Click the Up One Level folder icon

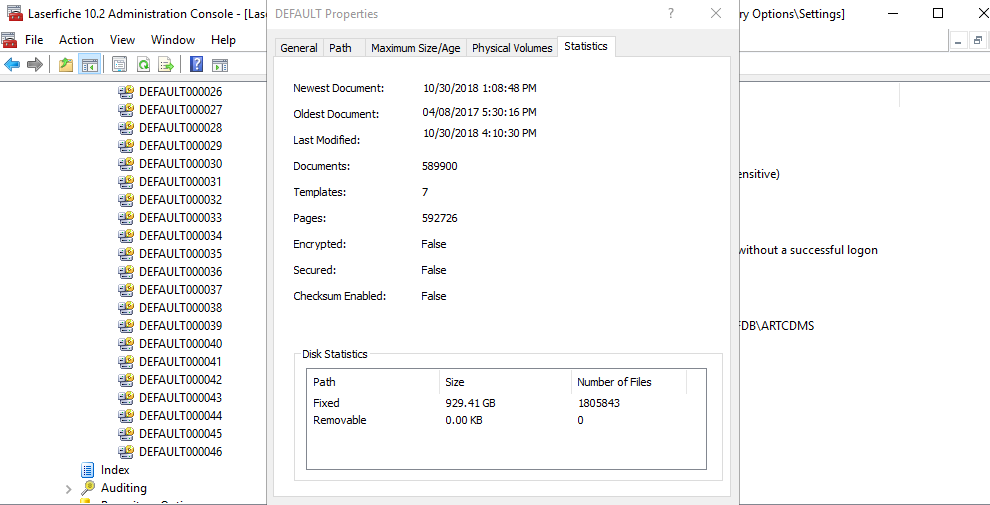point(66,65)
